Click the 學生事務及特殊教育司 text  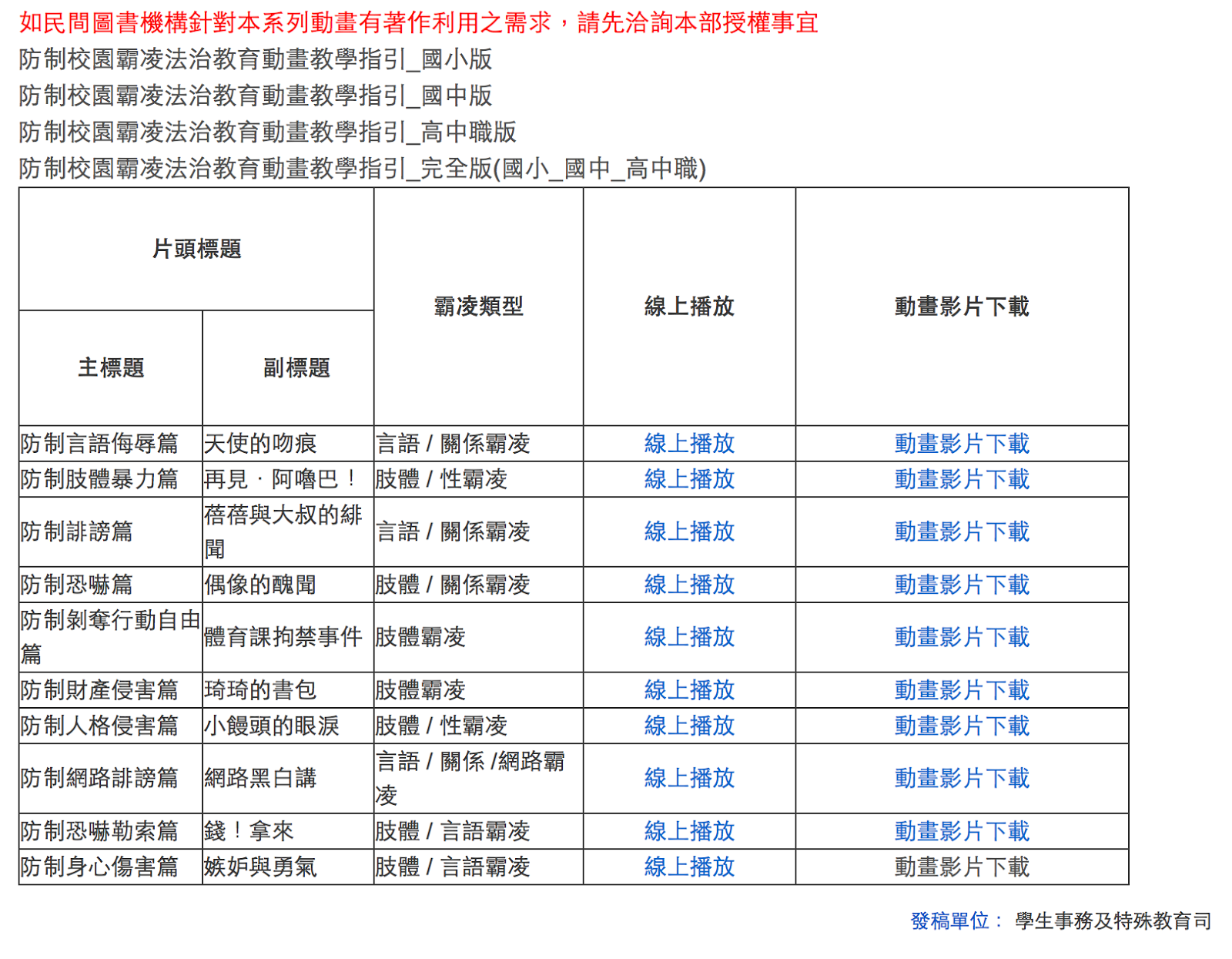tap(1113, 920)
